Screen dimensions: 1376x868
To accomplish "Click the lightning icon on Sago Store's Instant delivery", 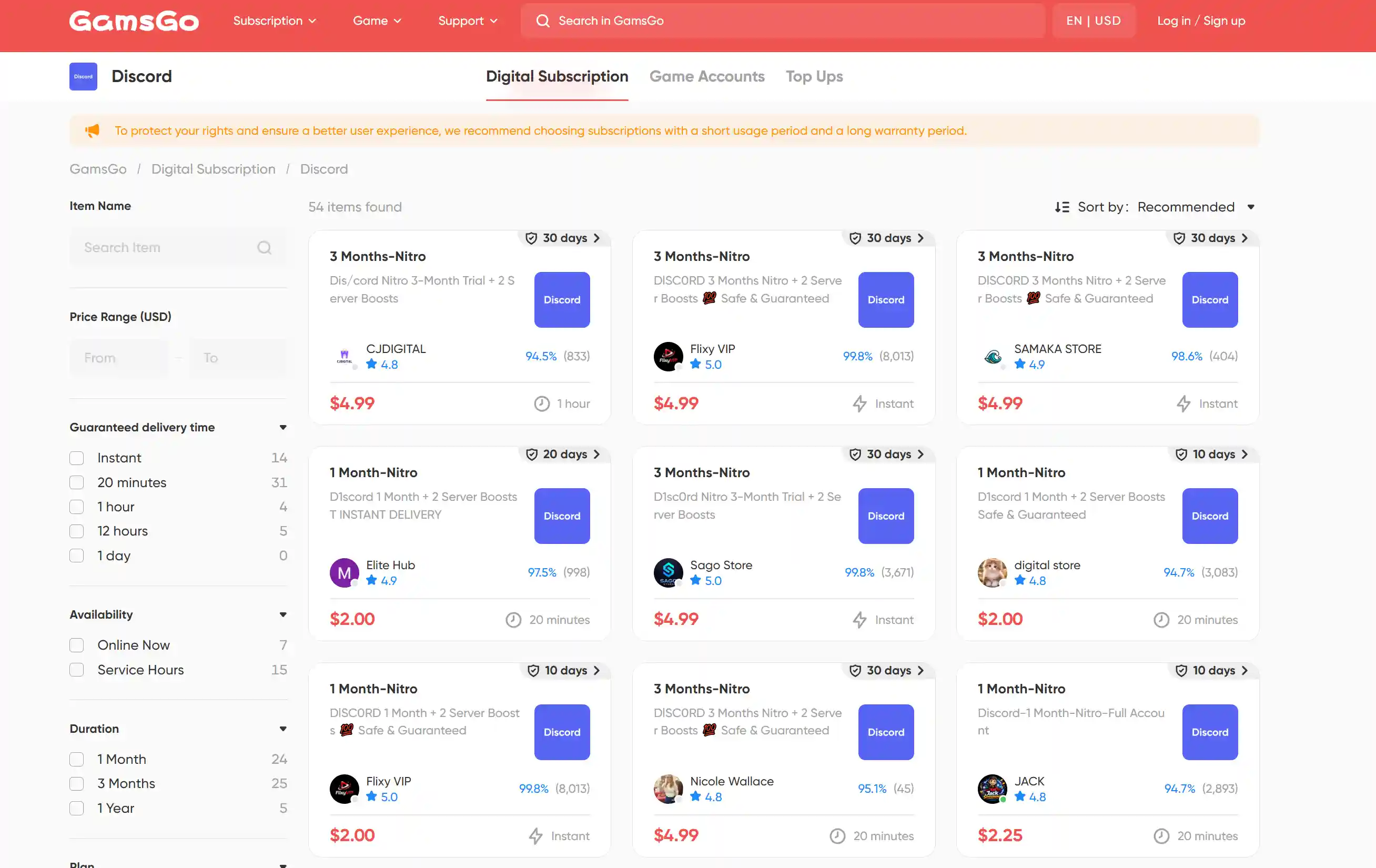I will (x=859, y=620).
